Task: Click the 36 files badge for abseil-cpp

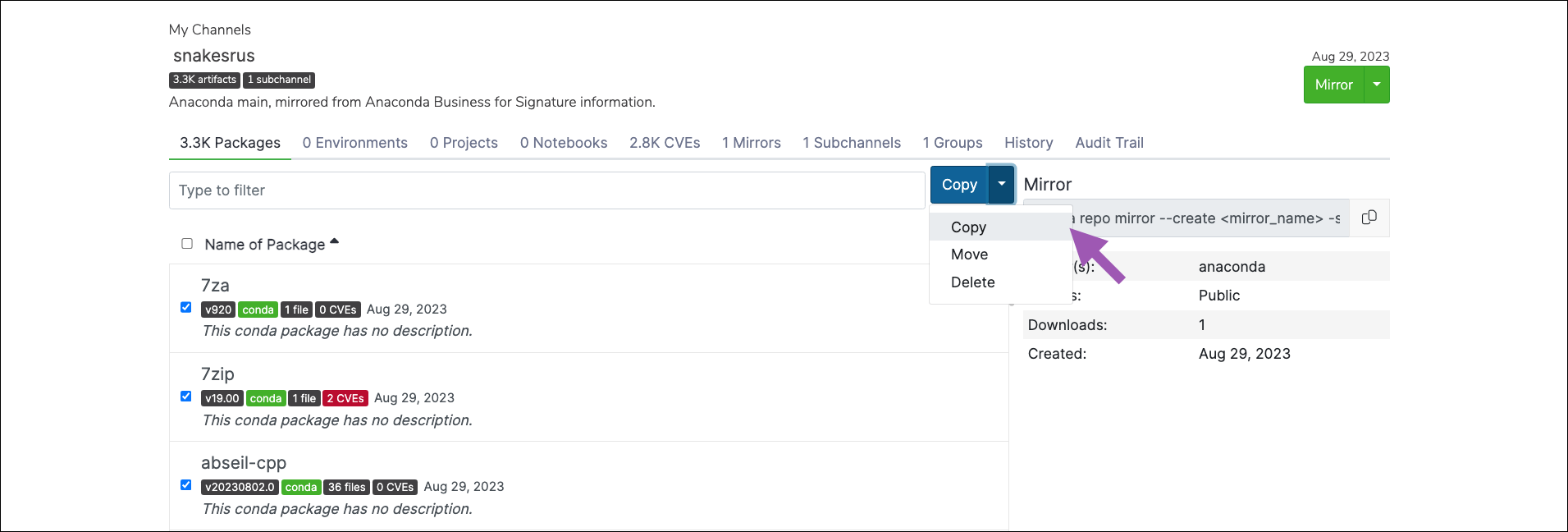Action: 346,487
